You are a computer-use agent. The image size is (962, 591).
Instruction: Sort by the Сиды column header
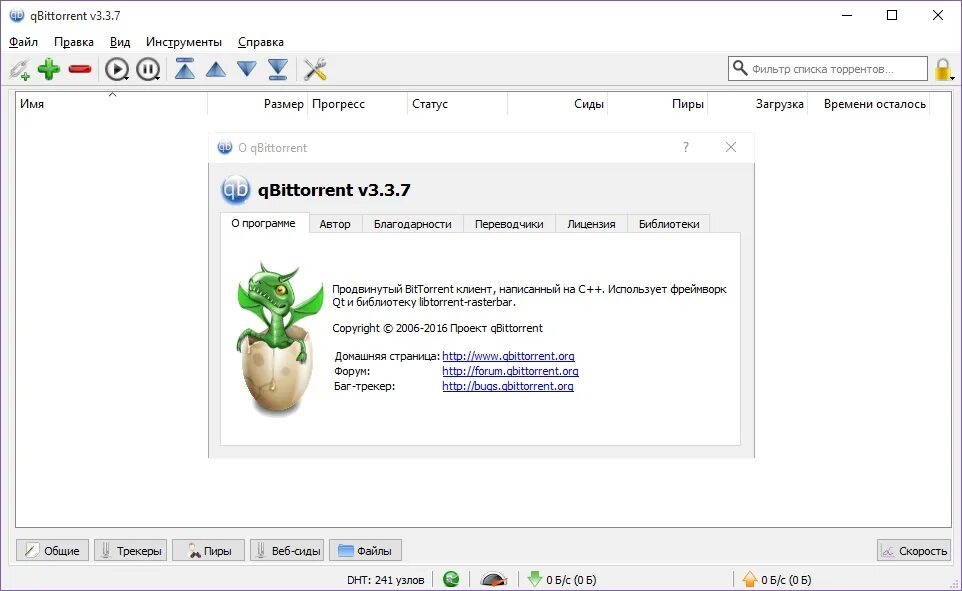coord(557,104)
